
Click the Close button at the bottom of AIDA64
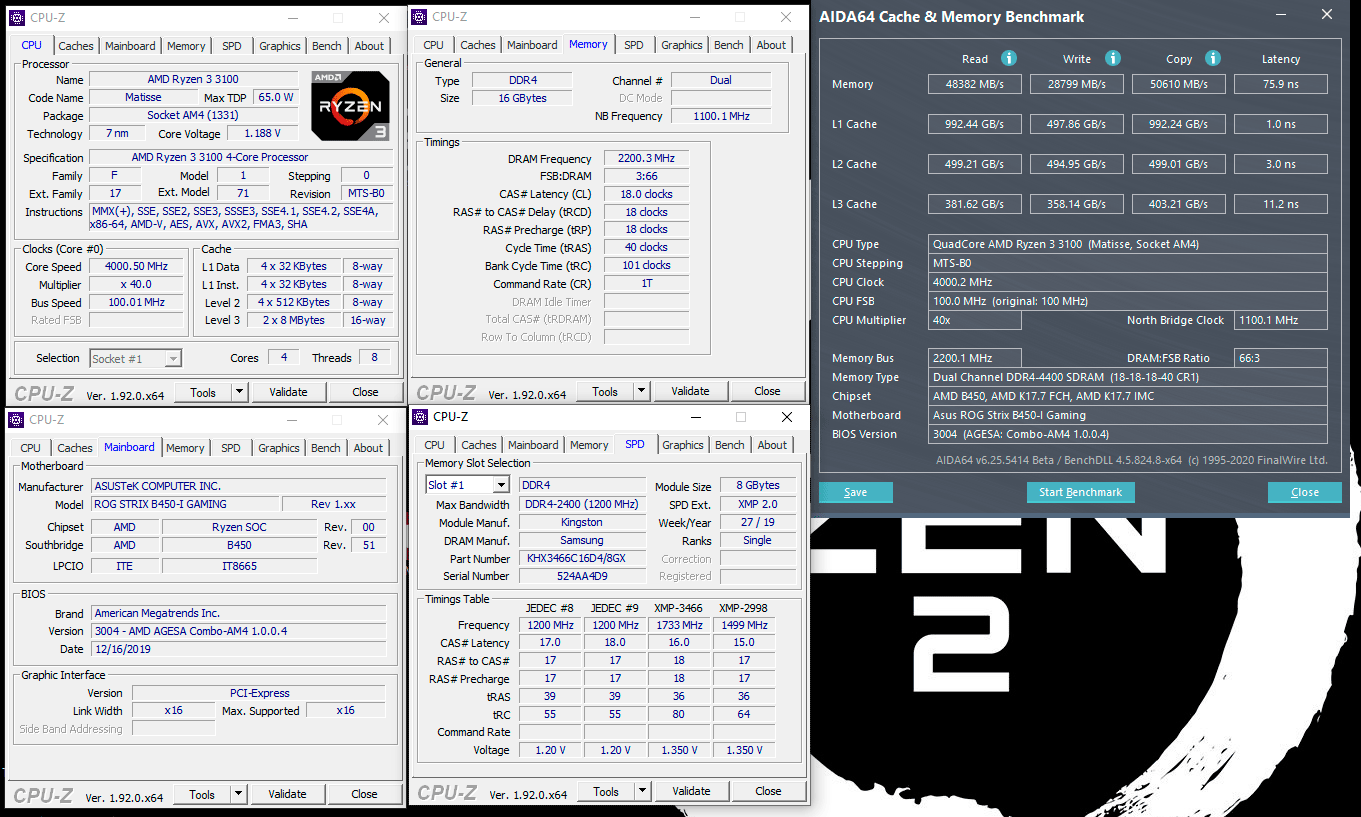tap(1305, 492)
